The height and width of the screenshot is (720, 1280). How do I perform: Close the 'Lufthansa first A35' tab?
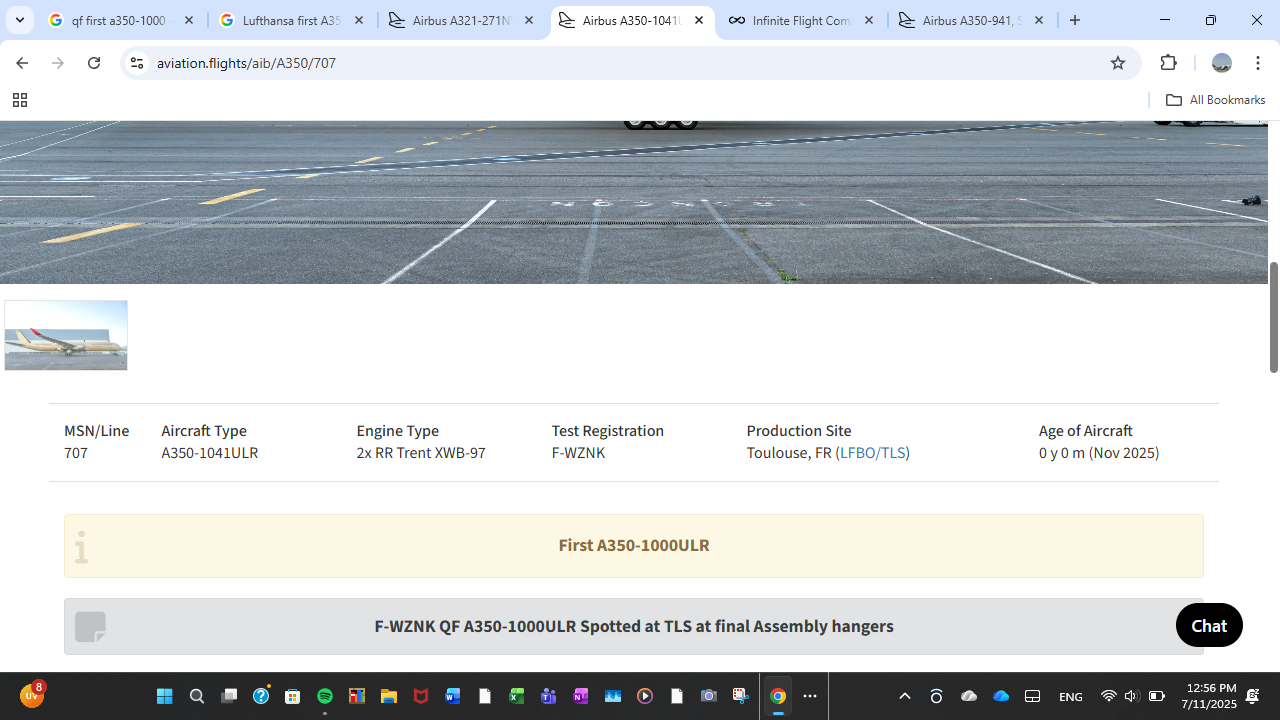pyautogui.click(x=359, y=20)
